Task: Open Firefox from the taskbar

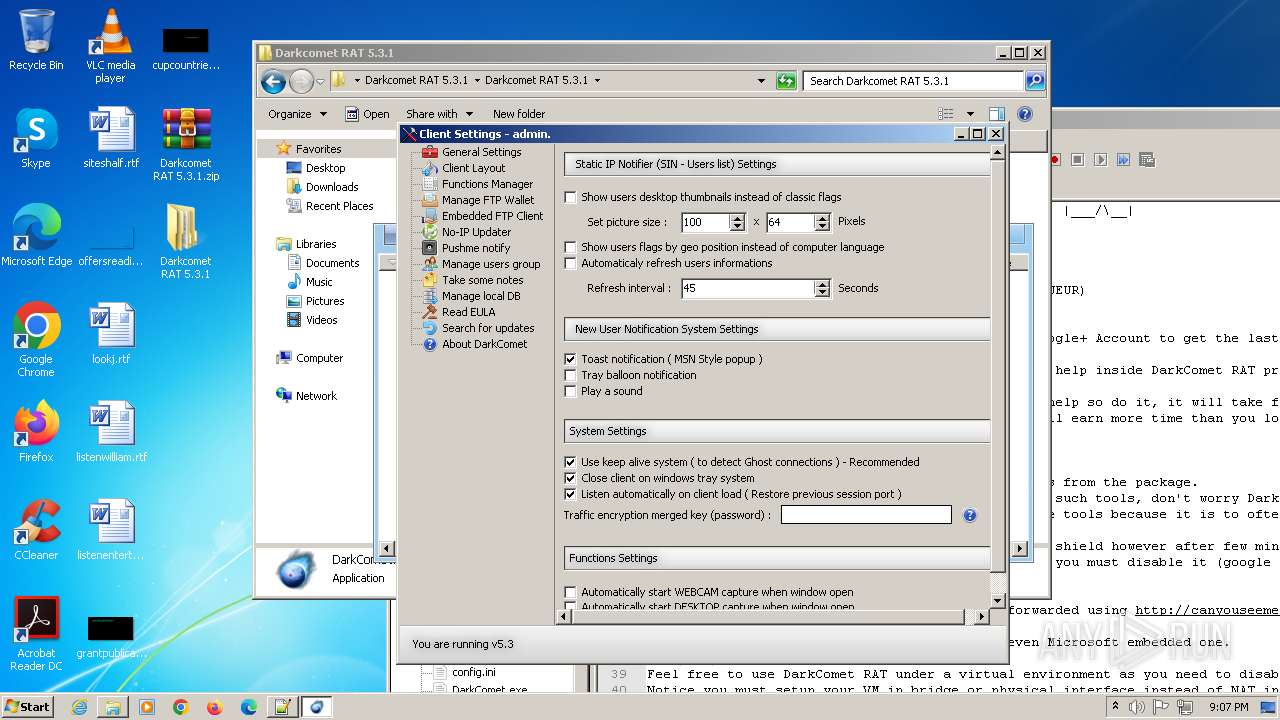Action: 214,707
